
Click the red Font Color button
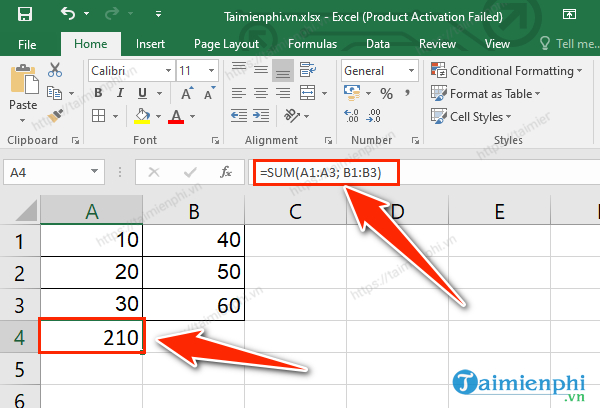[176, 116]
